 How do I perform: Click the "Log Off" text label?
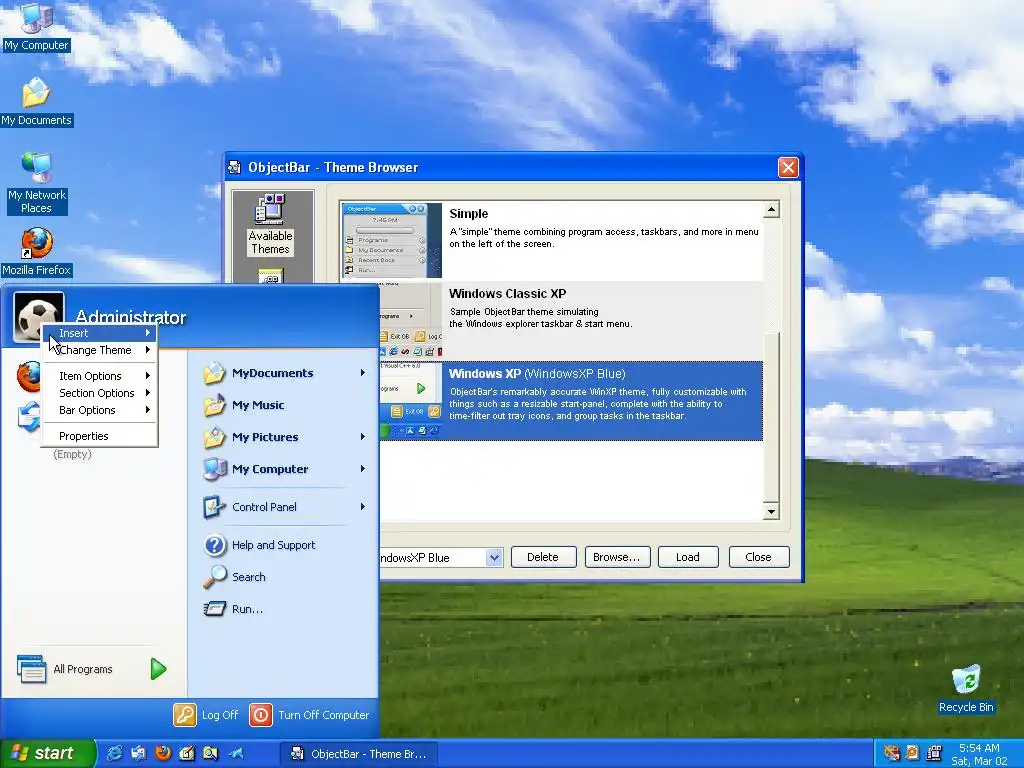(220, 715)
